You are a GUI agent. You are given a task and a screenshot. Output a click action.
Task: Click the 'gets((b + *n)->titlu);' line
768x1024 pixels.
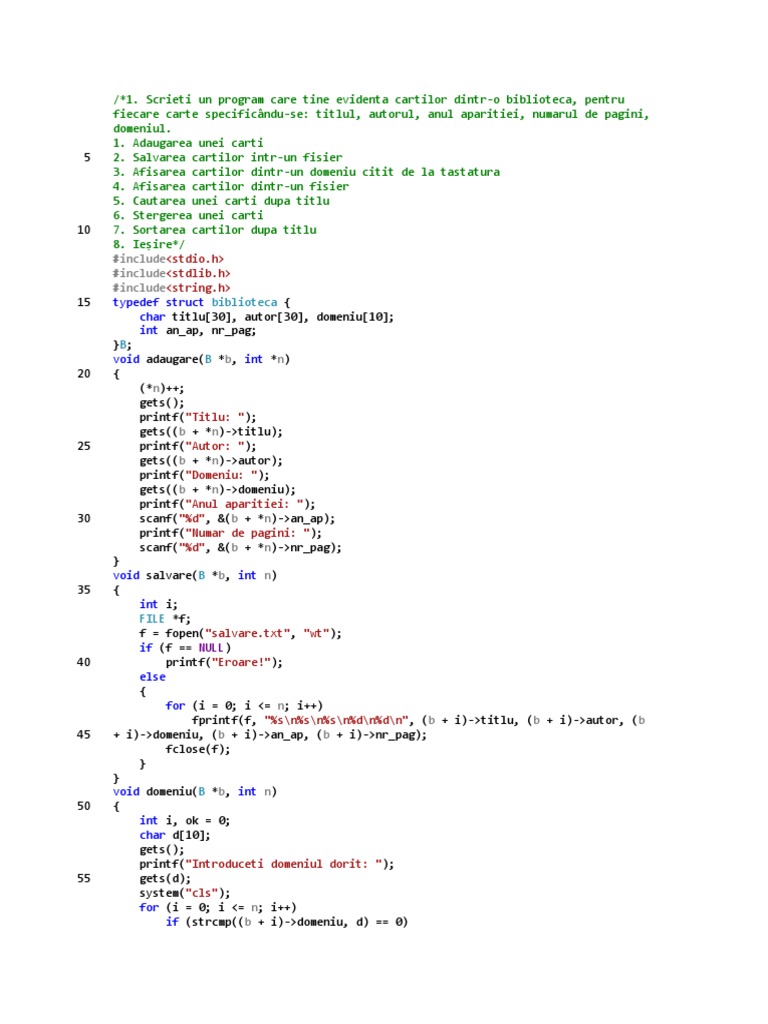pos(211,432)
